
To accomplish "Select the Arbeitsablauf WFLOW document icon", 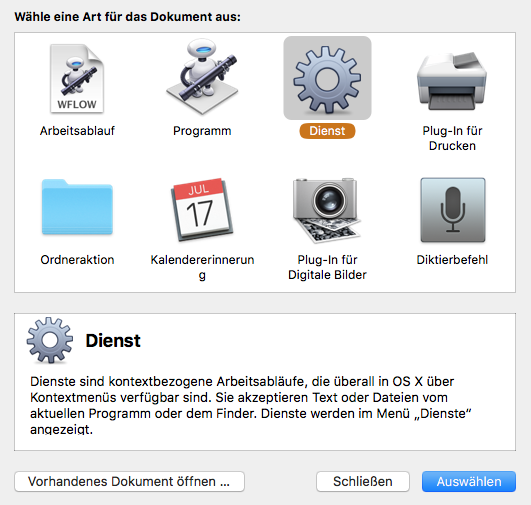I will tap(77, 79).
